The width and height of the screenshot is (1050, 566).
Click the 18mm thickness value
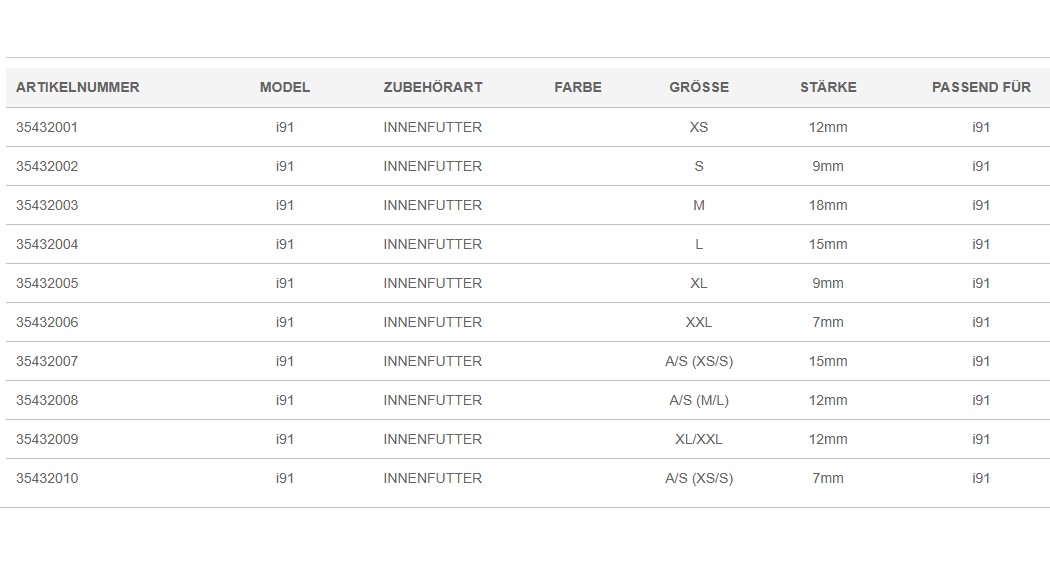tap(828, 205)
